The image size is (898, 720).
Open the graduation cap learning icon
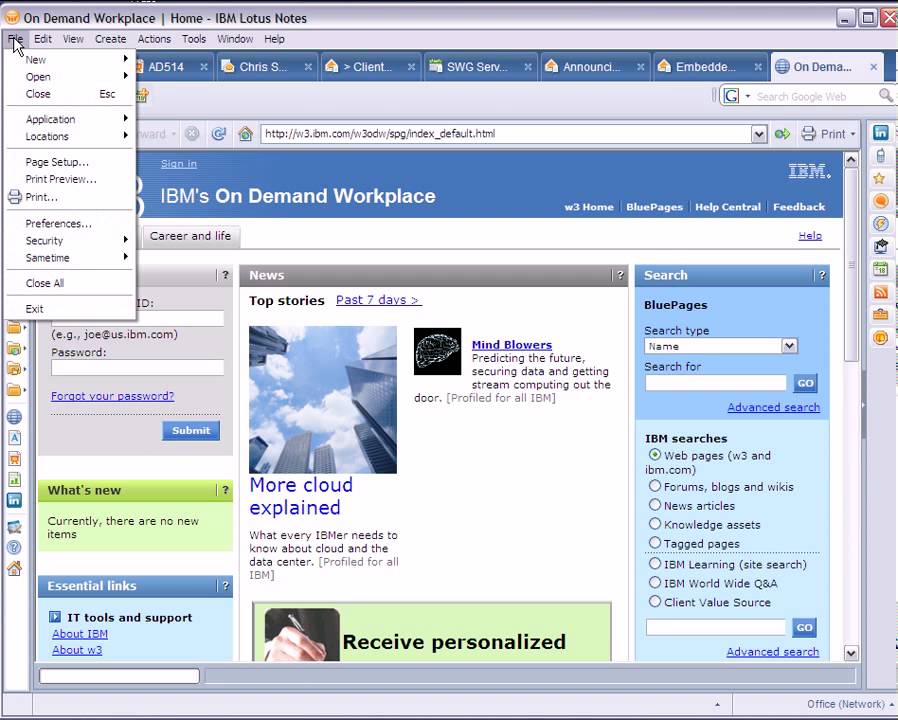(880, 246)
